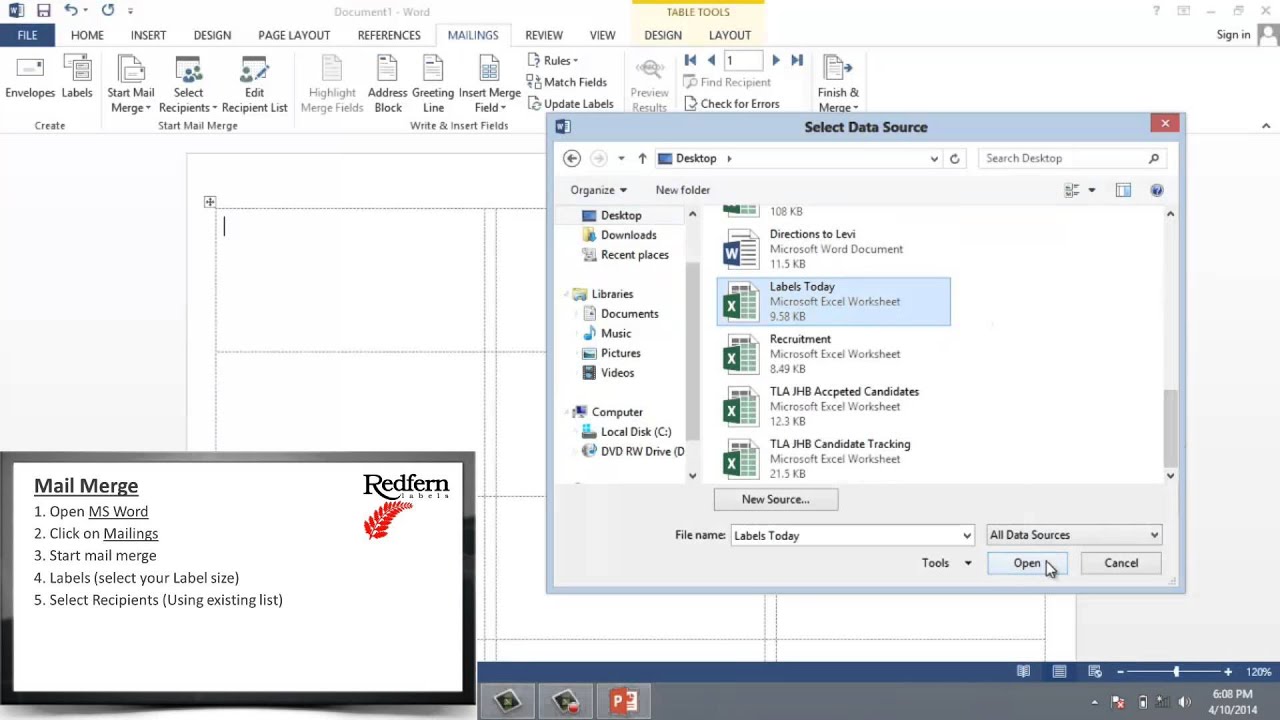This screenshot has height=720, width=1280.
Task: Select Local Disk (C:) in navigation pane
Action: [635, 432]
